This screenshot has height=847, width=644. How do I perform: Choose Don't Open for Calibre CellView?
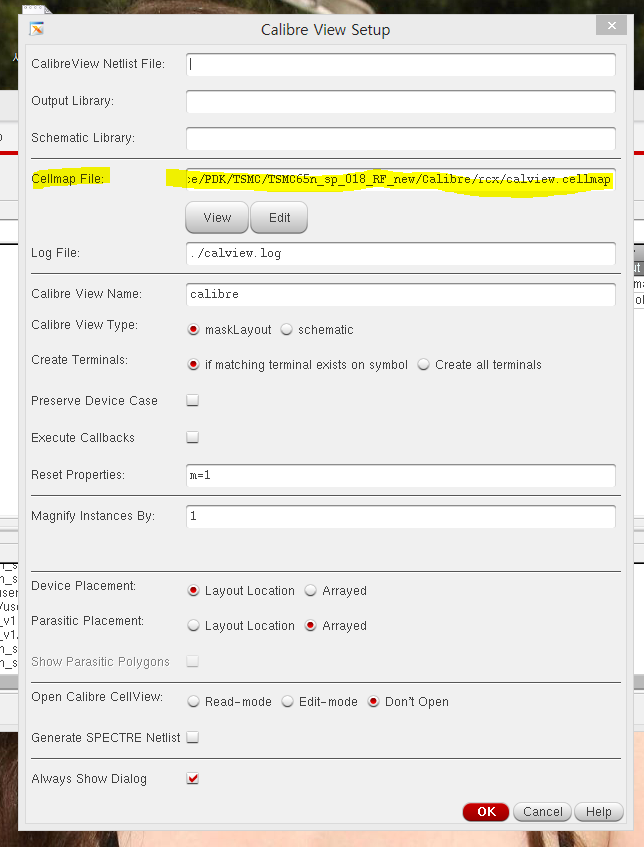click(373, 701)
